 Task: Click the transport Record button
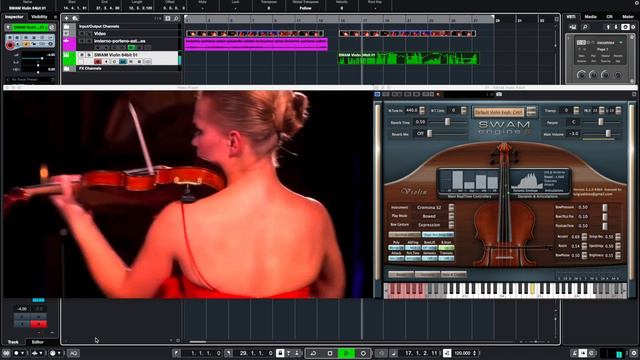coord(363,353)
